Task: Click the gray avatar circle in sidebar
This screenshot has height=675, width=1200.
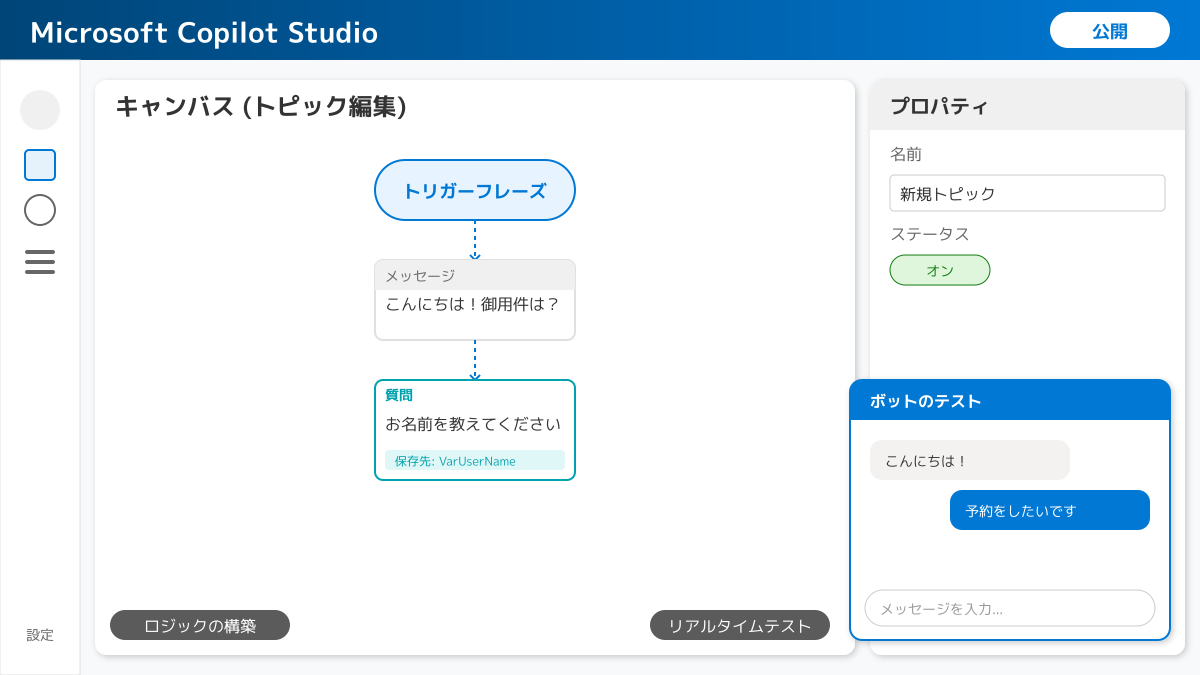Action: click(40, 110)
